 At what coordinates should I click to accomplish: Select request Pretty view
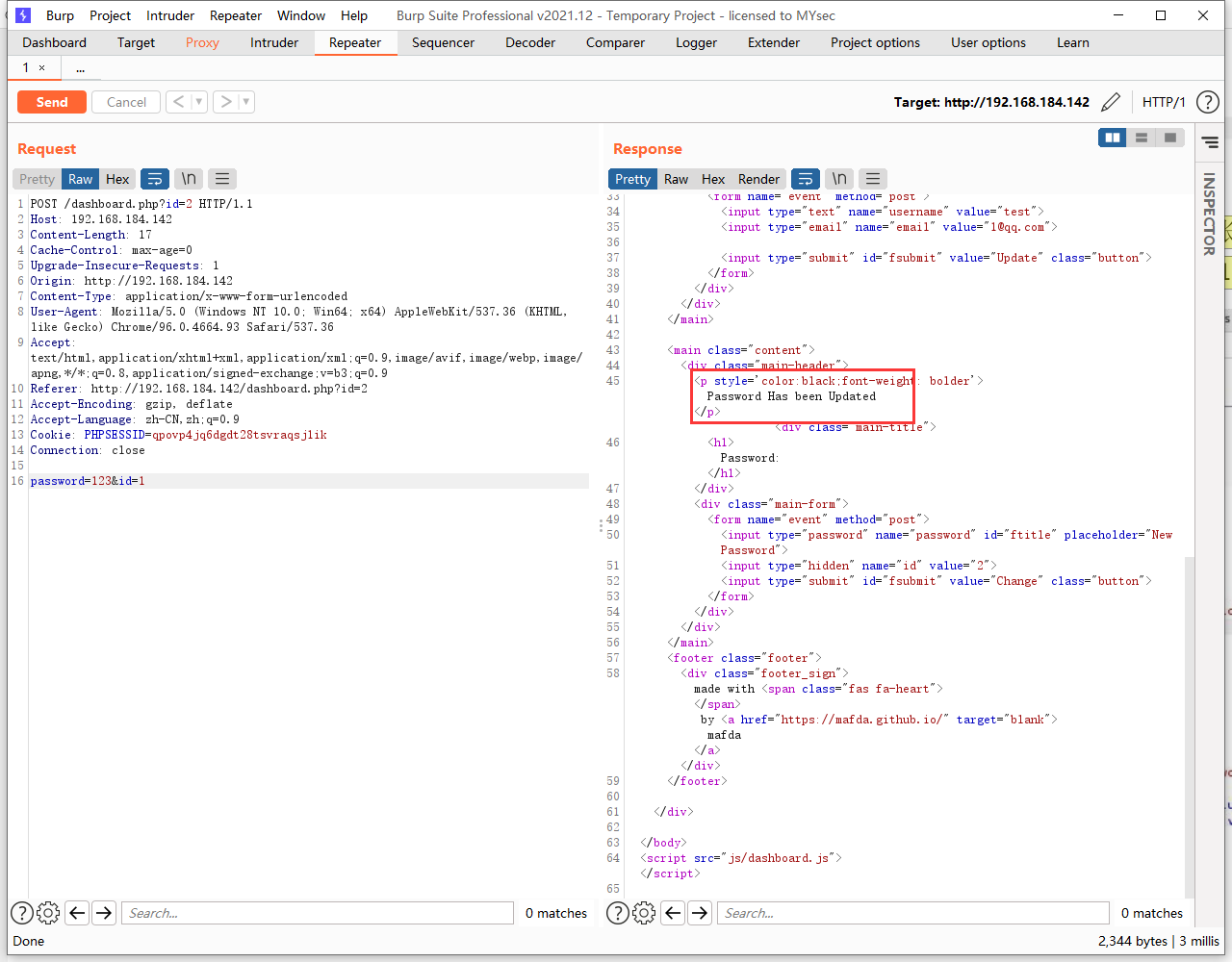[37, 179]
